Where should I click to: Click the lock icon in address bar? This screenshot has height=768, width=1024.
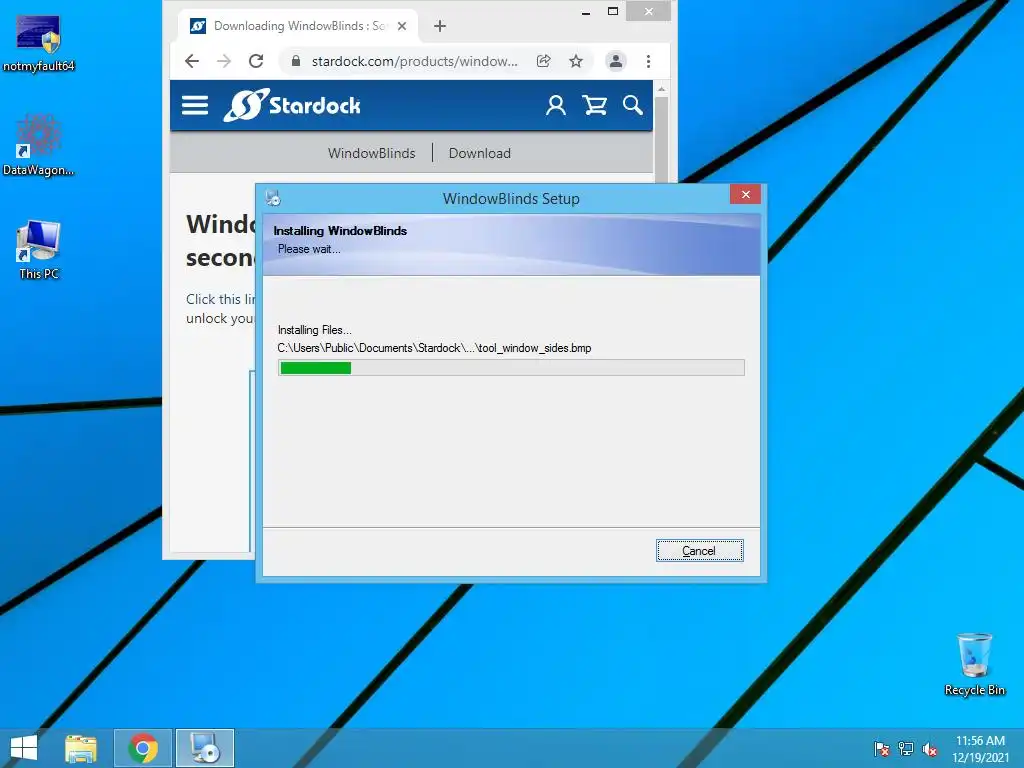click(x=296, y=61)
